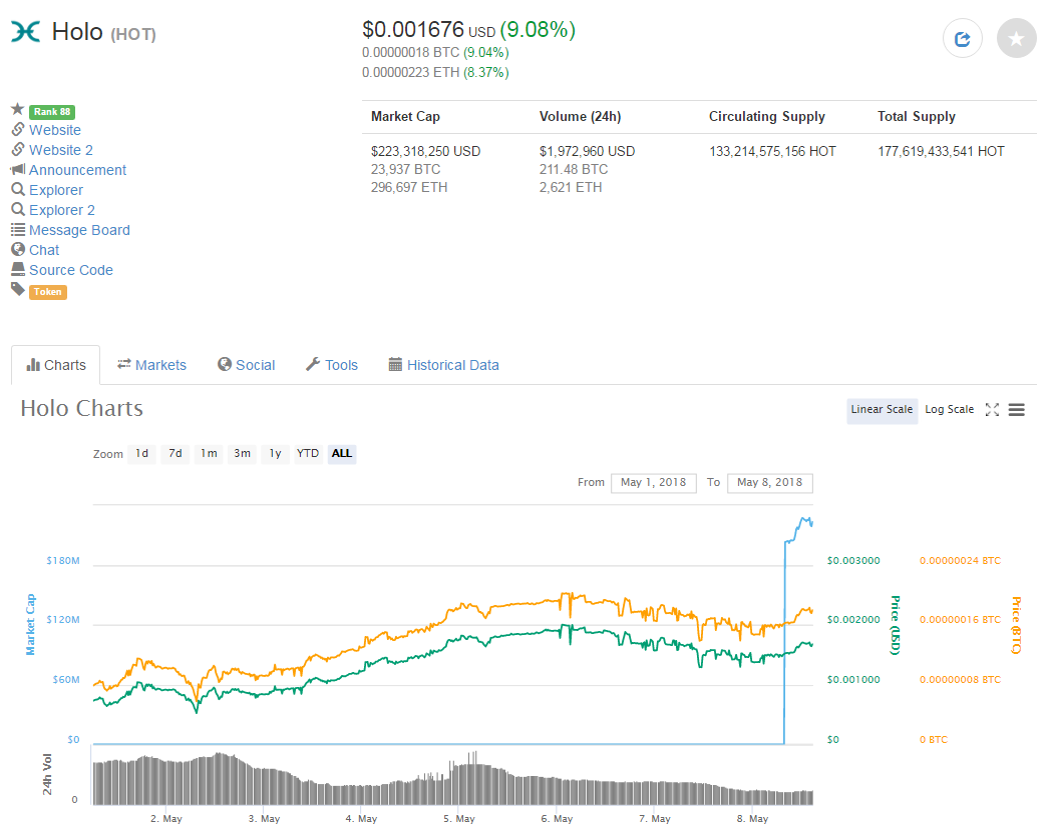Click the star icon beside Rank 88
Viewport: 1050px width, 827px height.
17,109
